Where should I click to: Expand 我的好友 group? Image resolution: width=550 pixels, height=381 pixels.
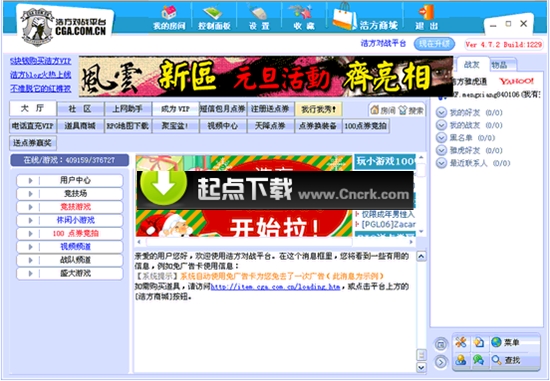pos(441,113)
